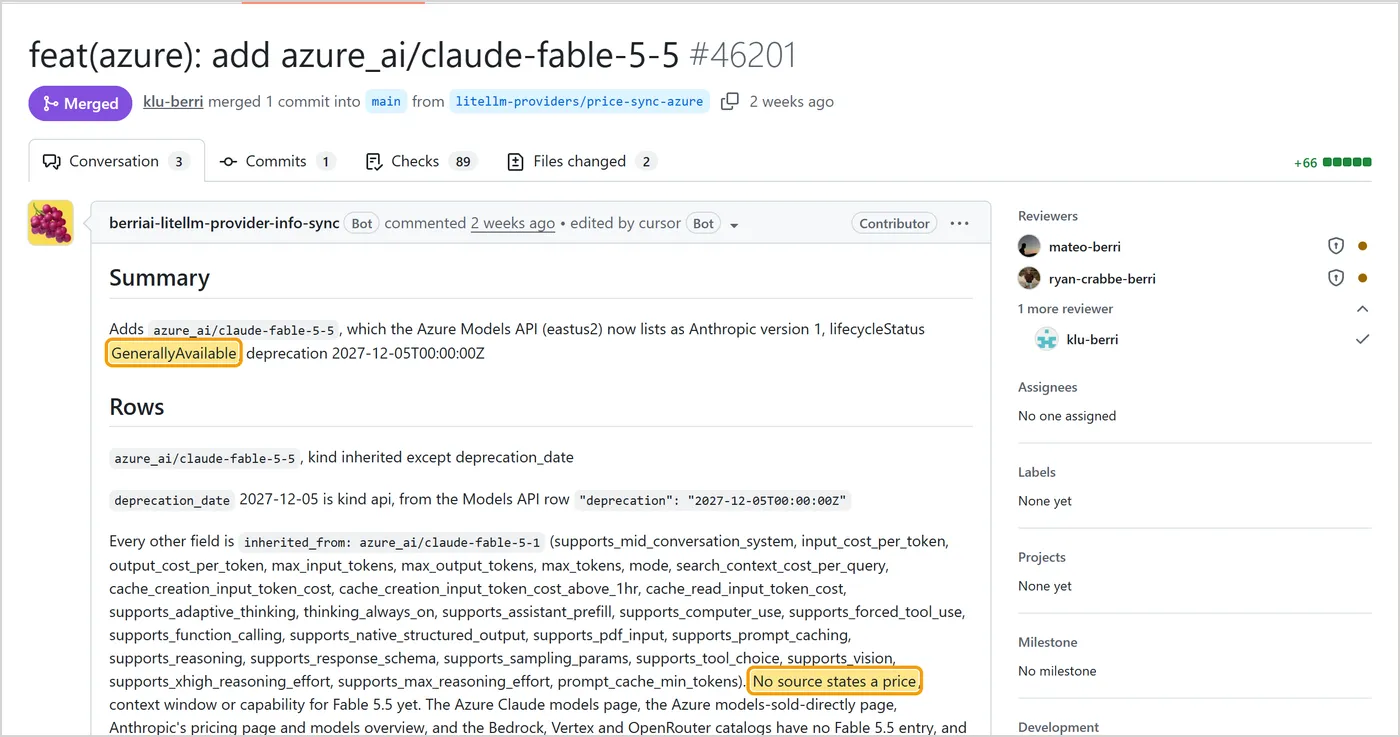
Task: Open ryan-crabbe-berri reviewer profile
Action: tap(1102, 279)
